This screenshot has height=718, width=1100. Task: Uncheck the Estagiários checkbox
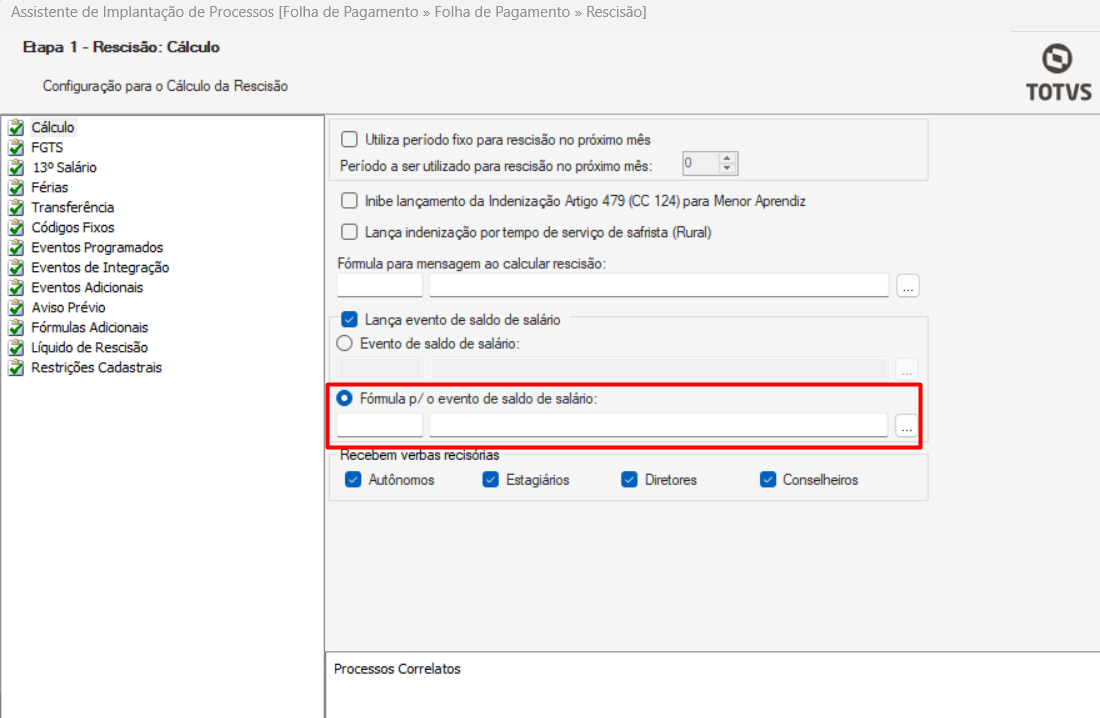[490, 479]
